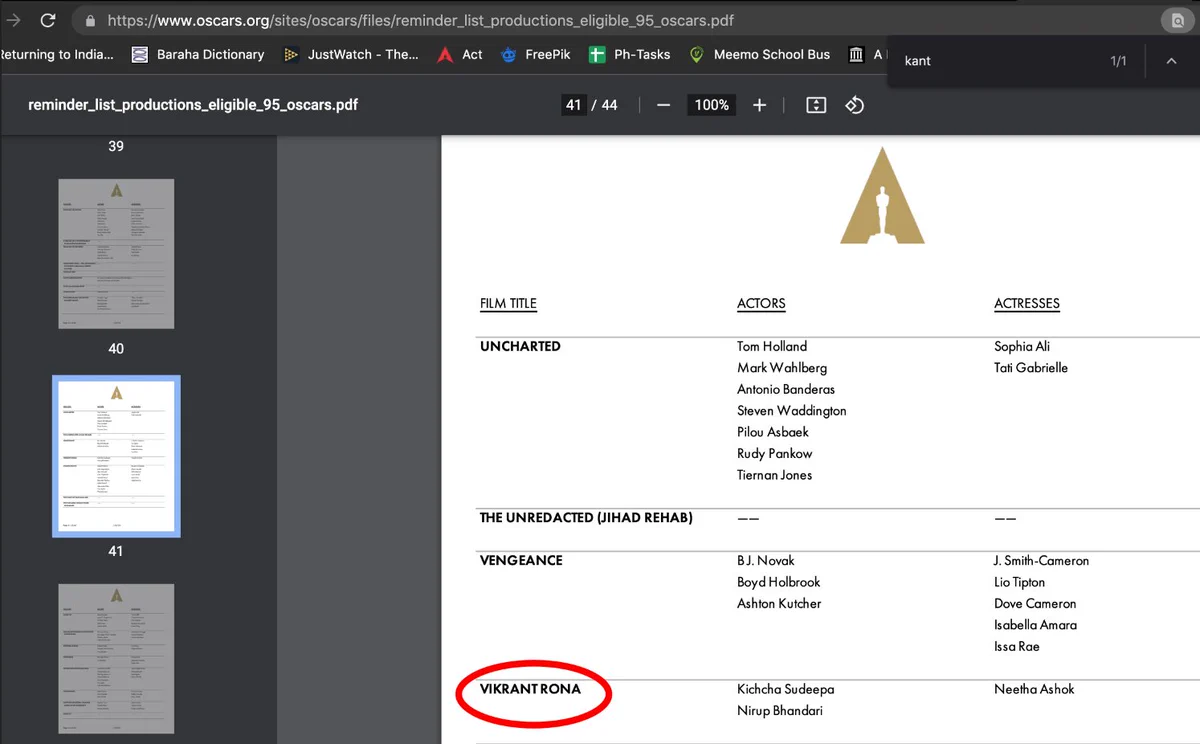
Task: Click the ACTORS column heading
Action: tap(761, 304)
